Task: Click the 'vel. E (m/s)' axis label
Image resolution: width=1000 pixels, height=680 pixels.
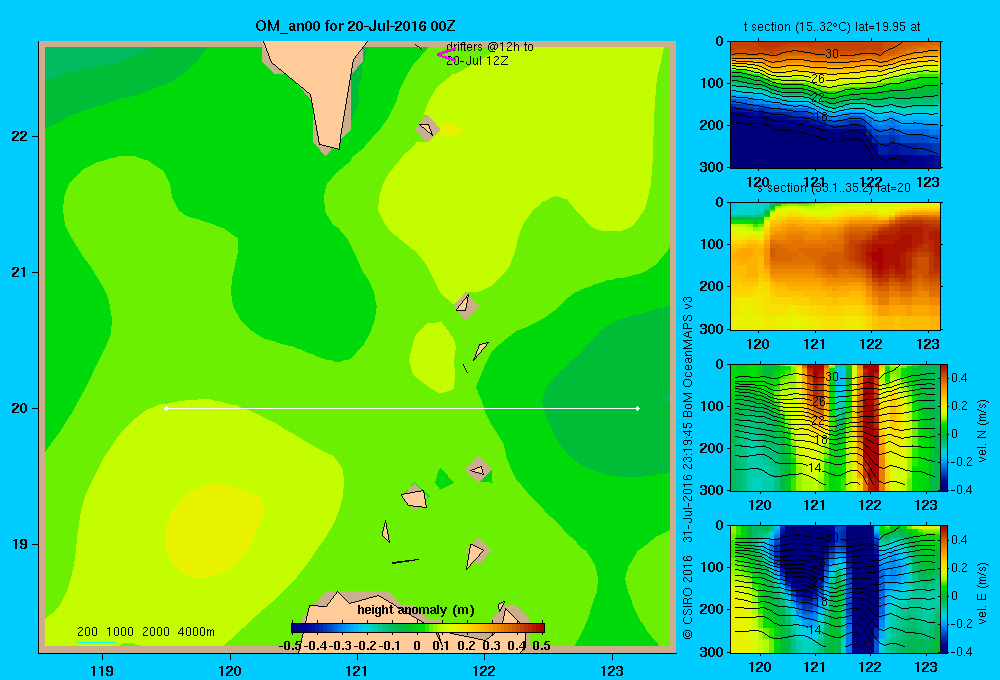Action: point(982,593)
